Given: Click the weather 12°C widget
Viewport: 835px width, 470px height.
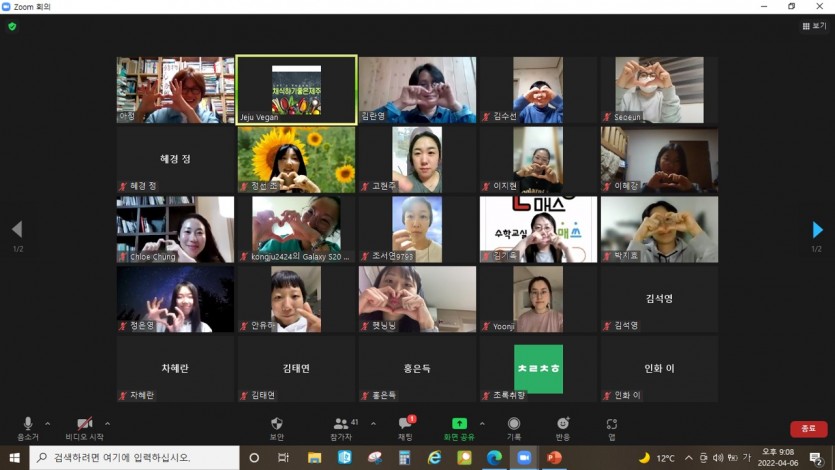Looking at the screenshot, I should (657, 458).
